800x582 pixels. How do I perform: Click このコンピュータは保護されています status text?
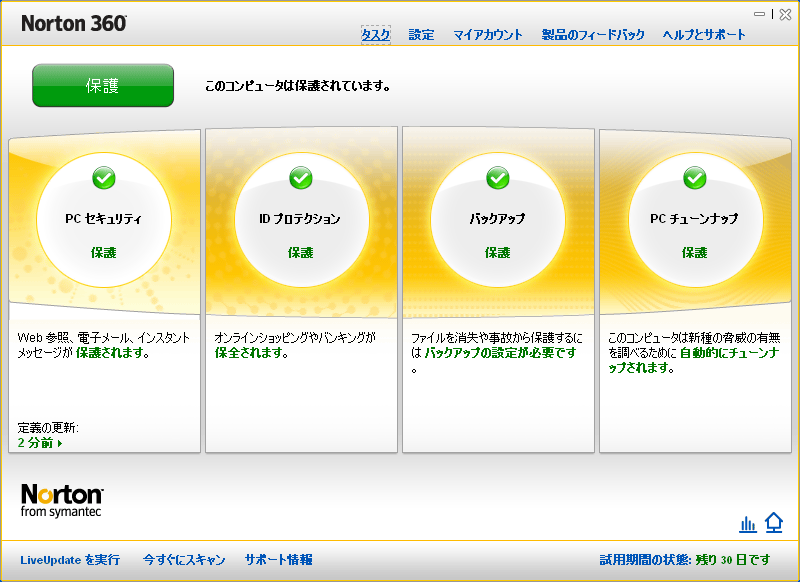(297, 86)
